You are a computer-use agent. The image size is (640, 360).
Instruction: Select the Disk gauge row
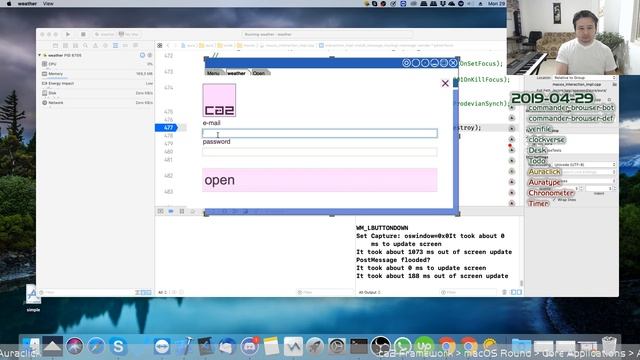(x=97, y=93)
